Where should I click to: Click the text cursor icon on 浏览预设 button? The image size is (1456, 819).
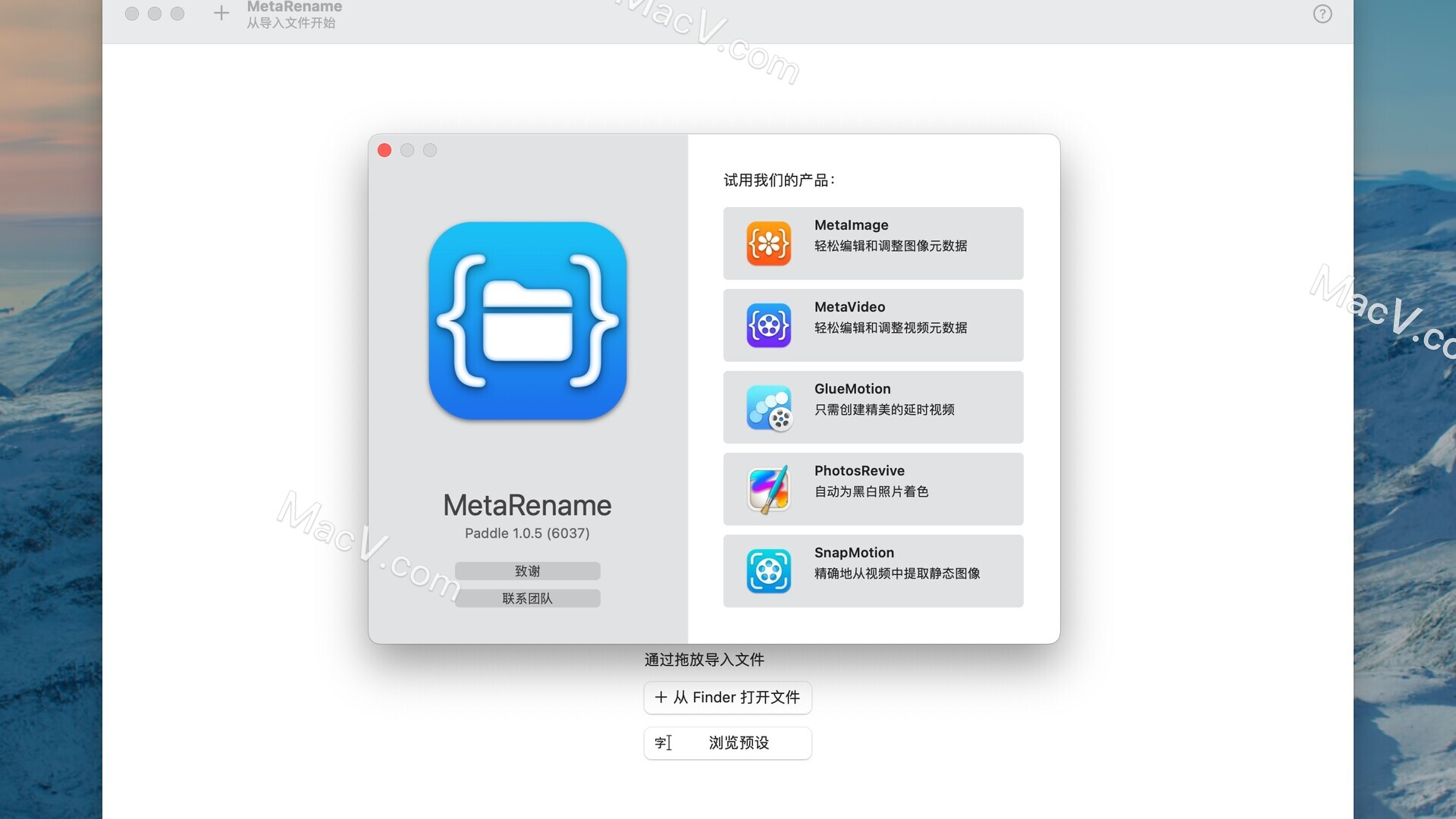click(663, 742)
